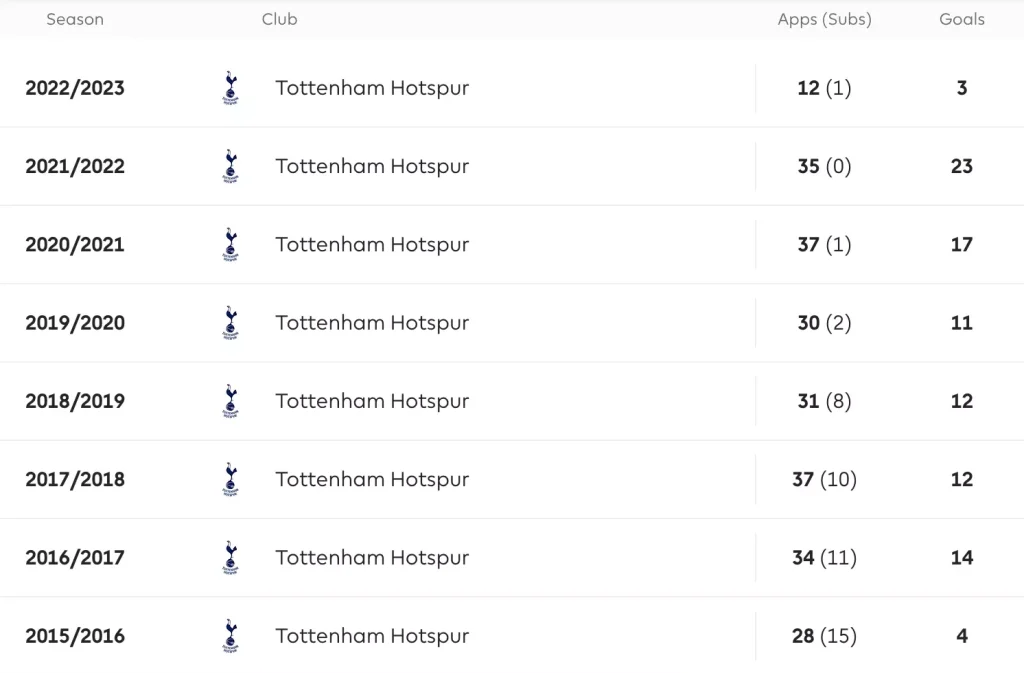Image resolution: width=1024 pixels, height=673 pixels.
Task: Click the Tottenham crest in 2018/2019 row
Action: pos(231,401)
